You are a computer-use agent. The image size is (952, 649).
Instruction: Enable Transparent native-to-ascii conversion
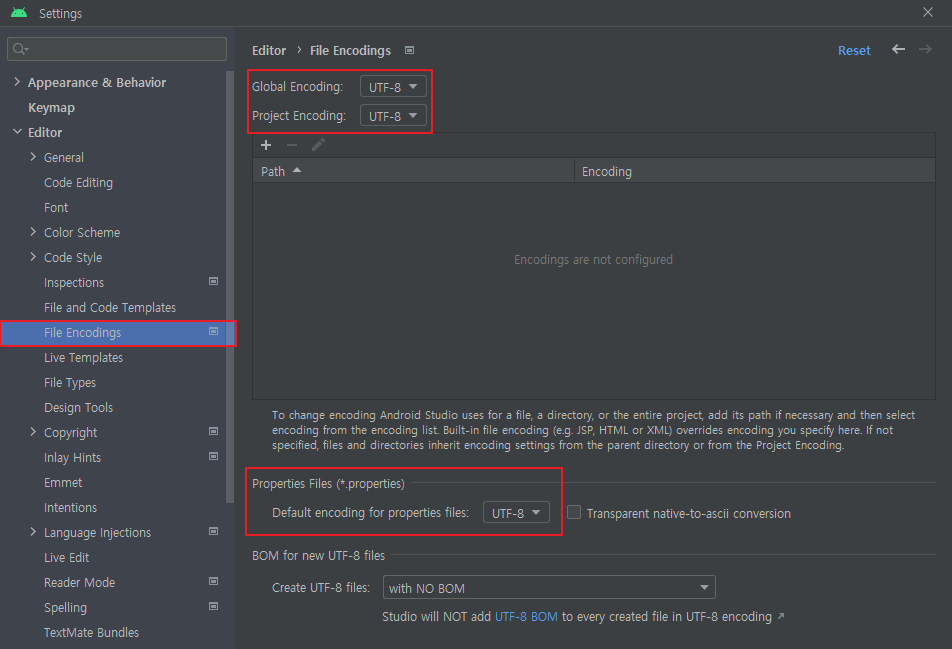[574, 512]
